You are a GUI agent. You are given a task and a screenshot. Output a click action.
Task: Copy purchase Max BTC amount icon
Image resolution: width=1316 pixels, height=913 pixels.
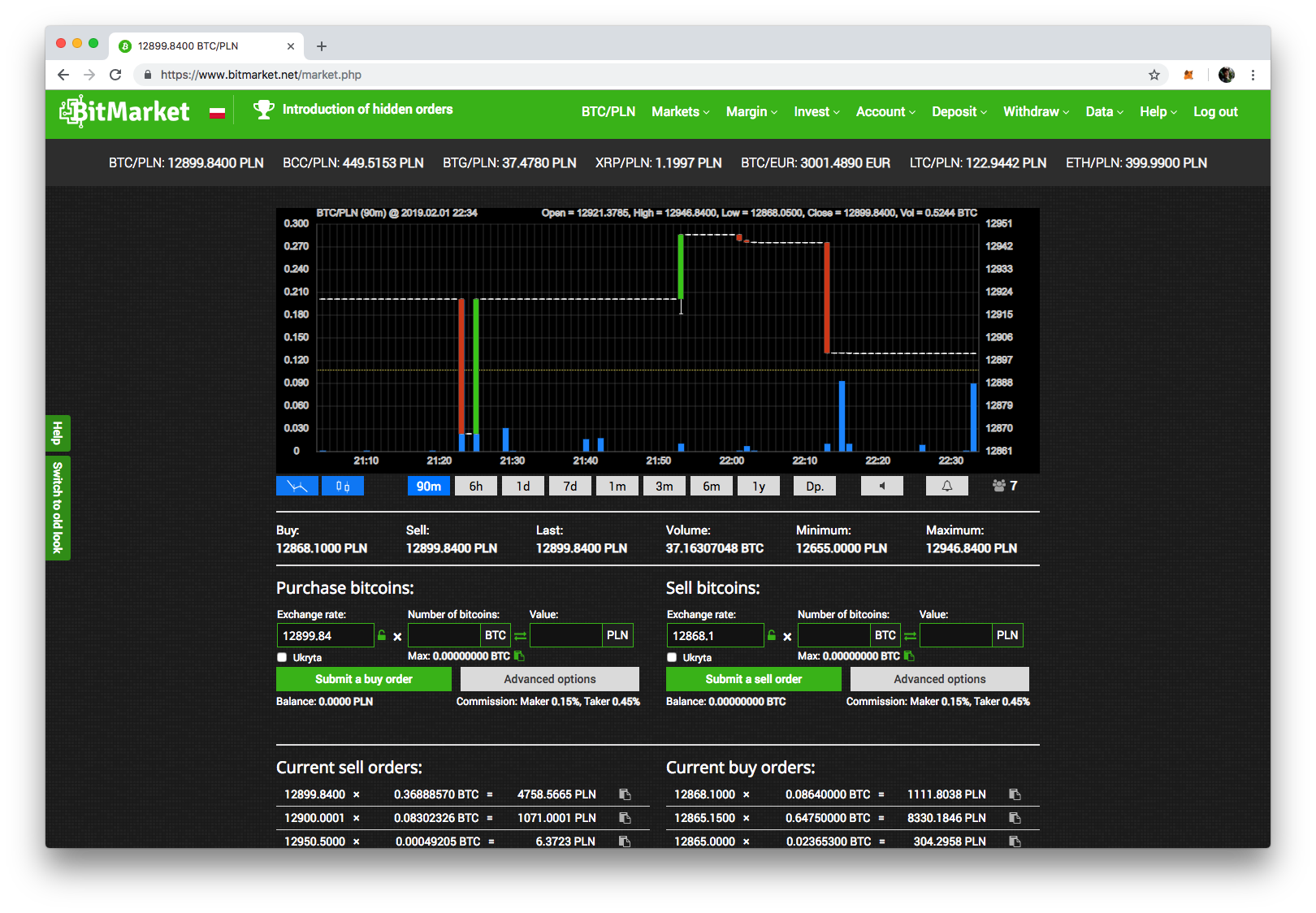coord(519,656)
